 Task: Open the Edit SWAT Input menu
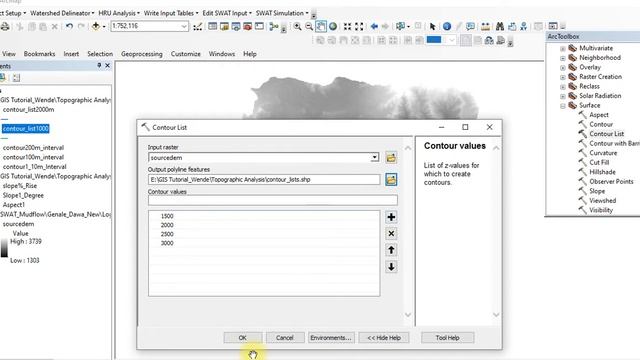[x=227, y=13]
